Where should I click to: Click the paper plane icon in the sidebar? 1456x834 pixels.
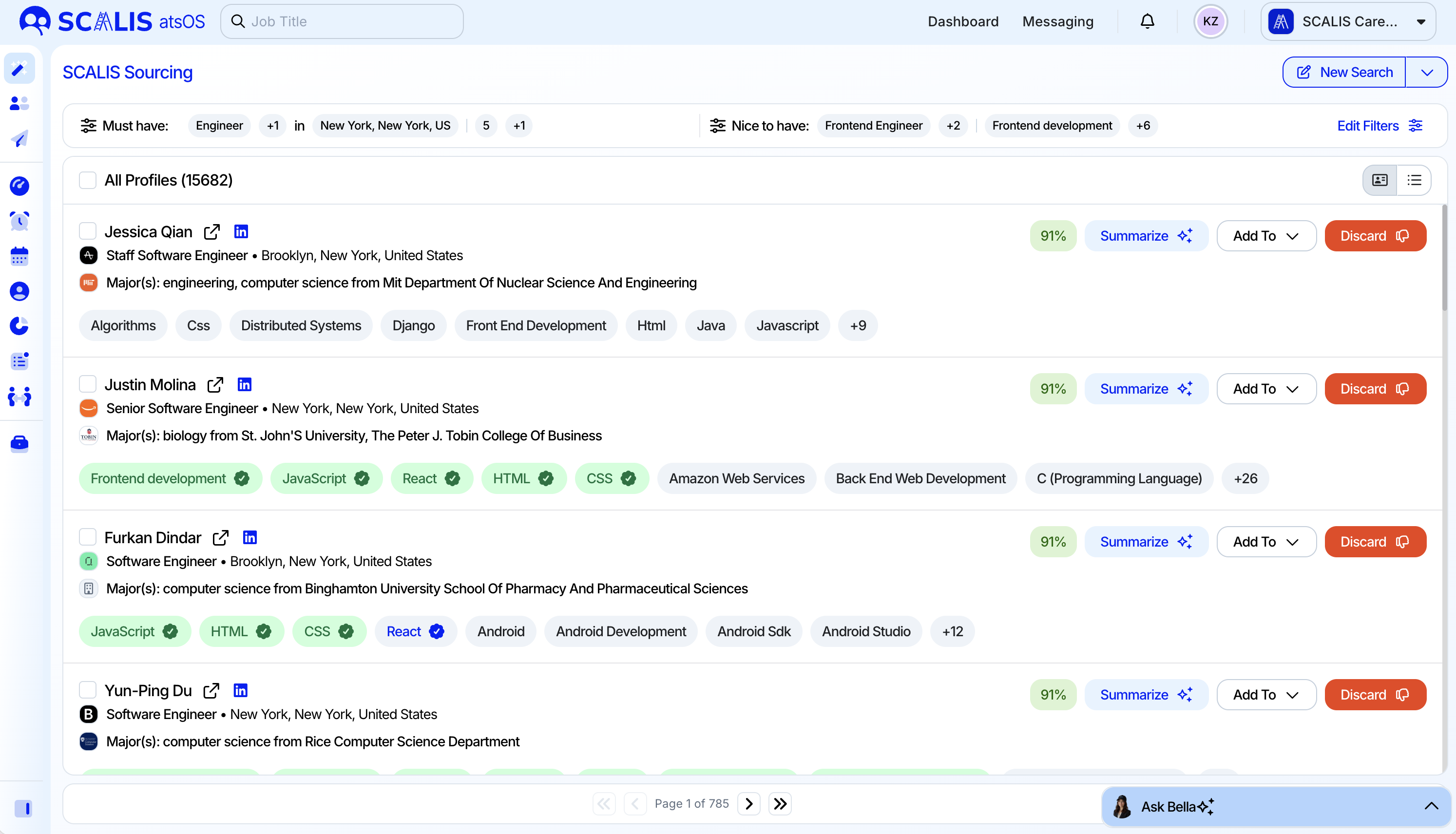pos(19,139)
